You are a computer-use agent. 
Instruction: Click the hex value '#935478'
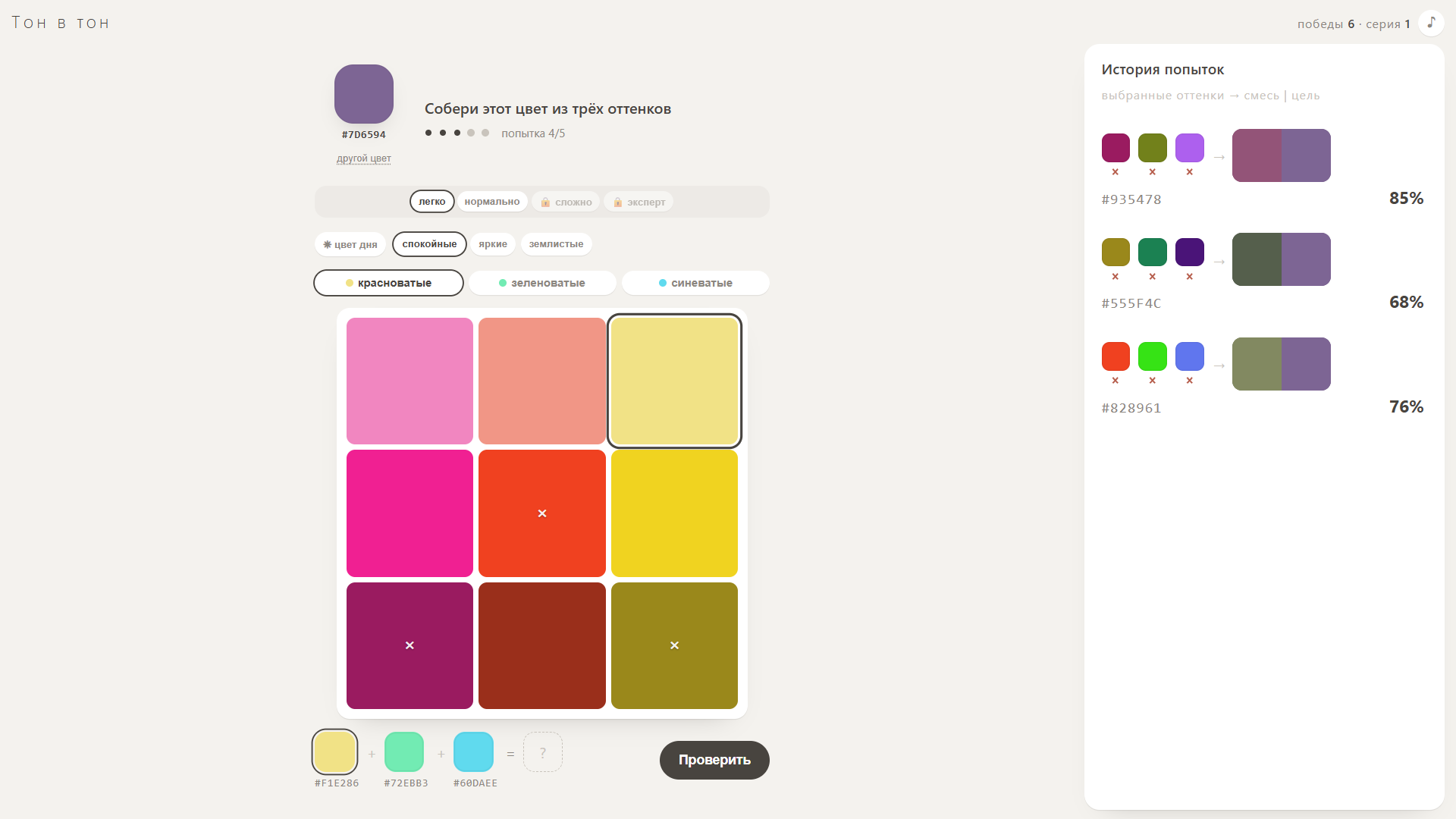pyautogui.click(x=1131, y=199)
